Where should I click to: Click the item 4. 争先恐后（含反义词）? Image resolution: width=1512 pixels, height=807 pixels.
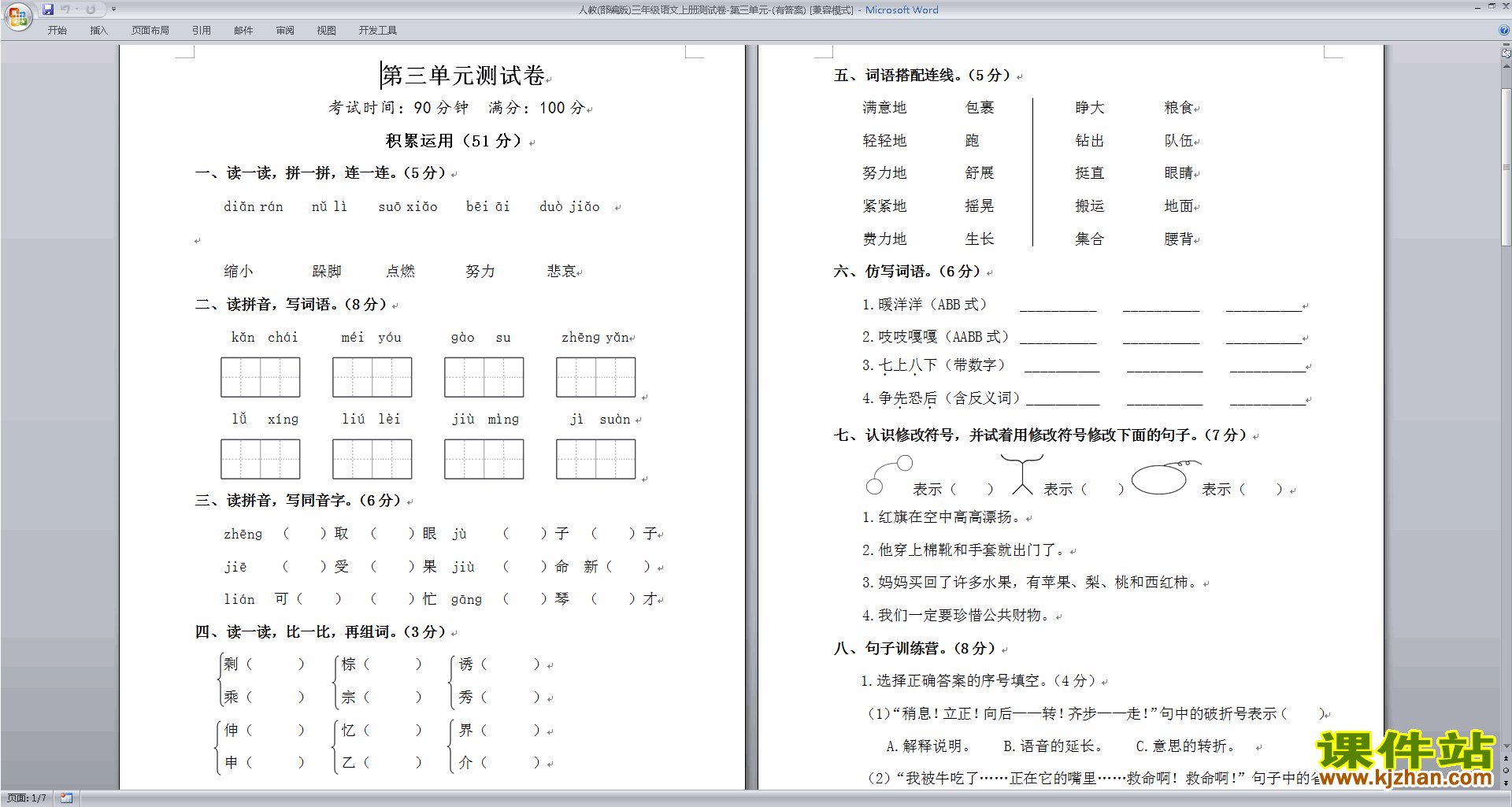[941, 398]
